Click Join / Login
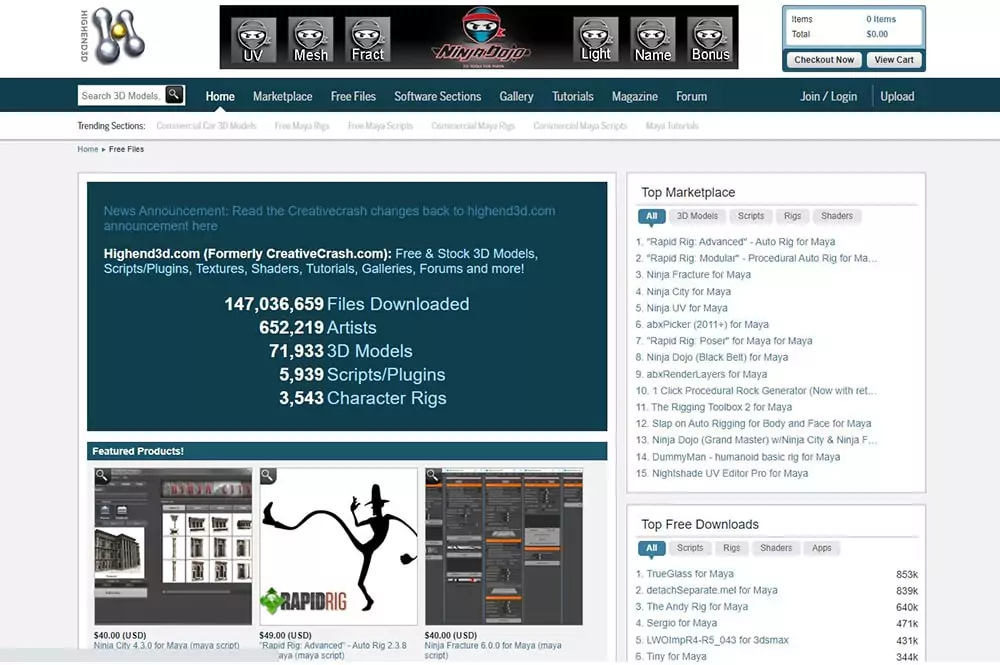 pyautogui.click(x=828, y=96)
